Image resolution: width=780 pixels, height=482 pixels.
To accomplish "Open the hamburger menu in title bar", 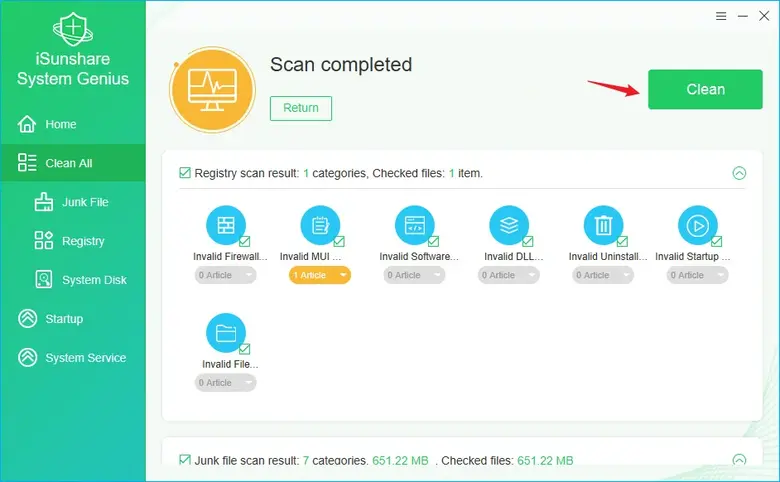I will point(721,16).
